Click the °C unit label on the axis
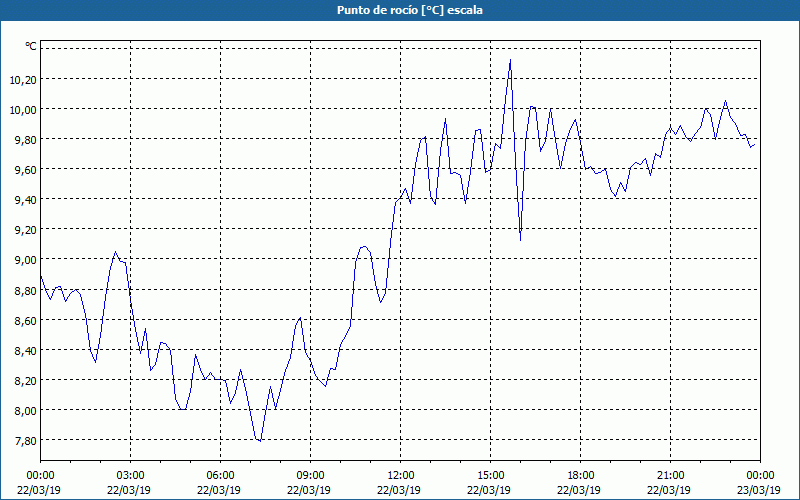The height and width of the screenshot is (500, 800). 31,46
